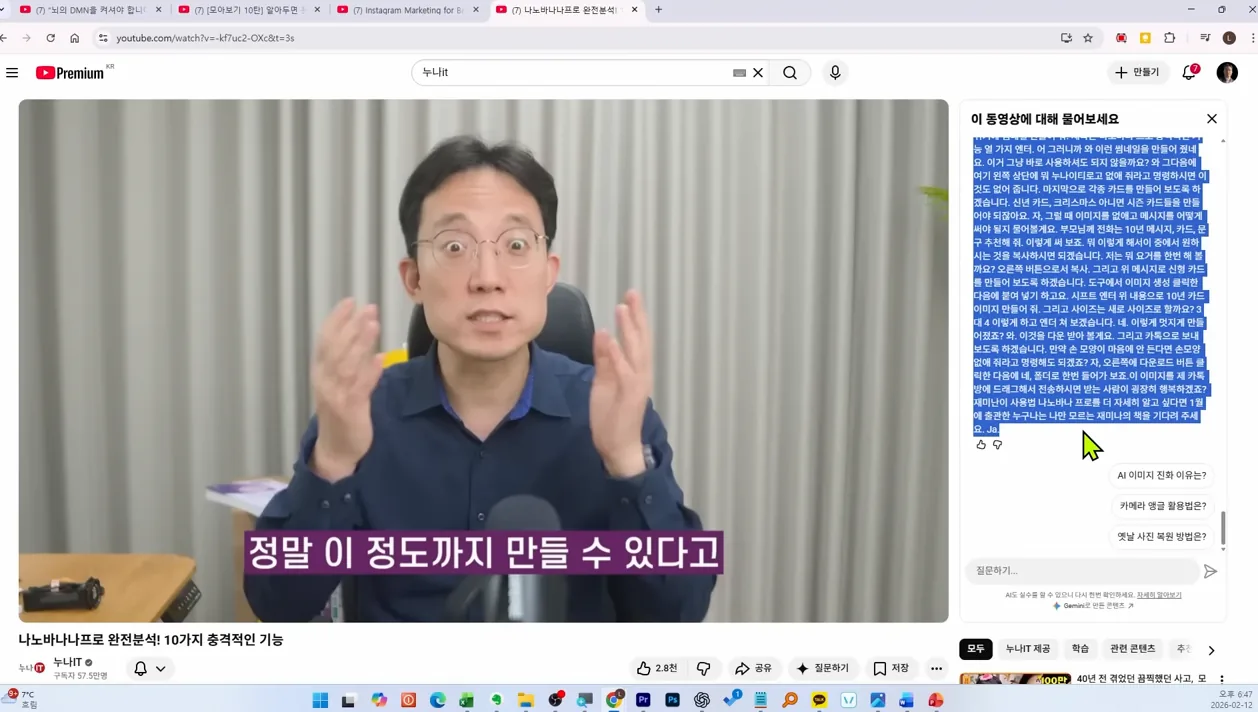Open more actions three-dot menu under video

tap(936, 668)
